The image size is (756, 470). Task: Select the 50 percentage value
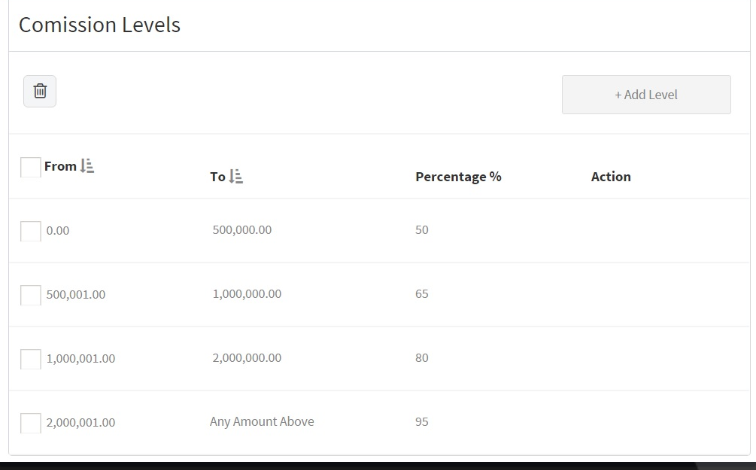pos(422,230)
